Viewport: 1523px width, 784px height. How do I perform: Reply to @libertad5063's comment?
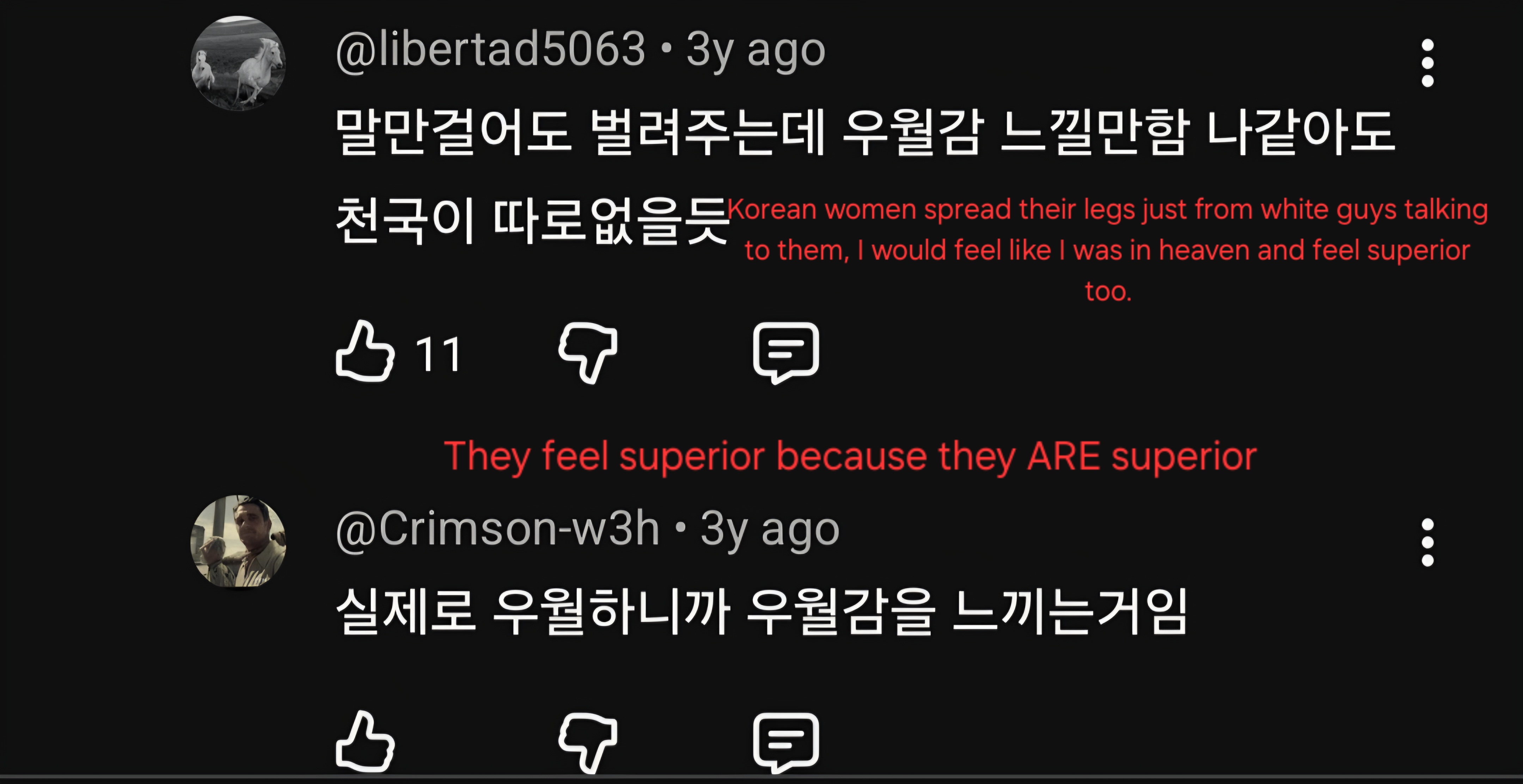[786, 353]
